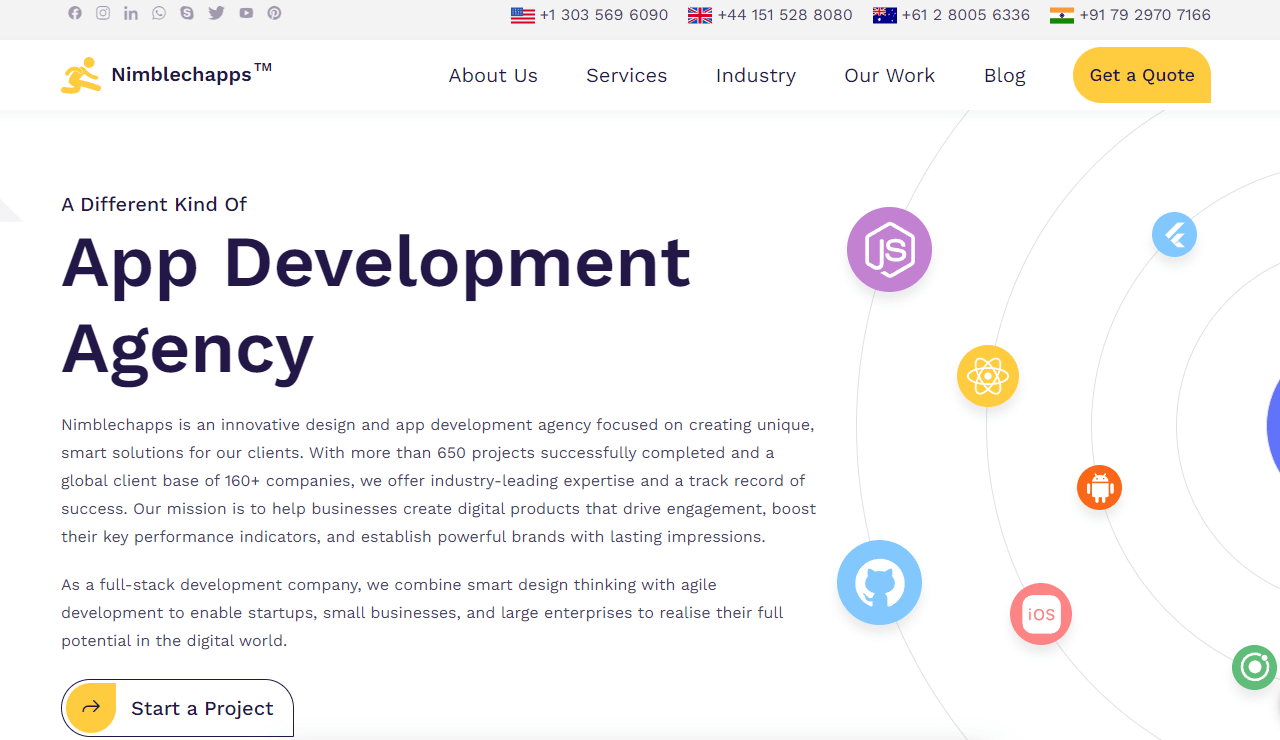Visit the LinkedIn profile icon

(x=131, y=13)
